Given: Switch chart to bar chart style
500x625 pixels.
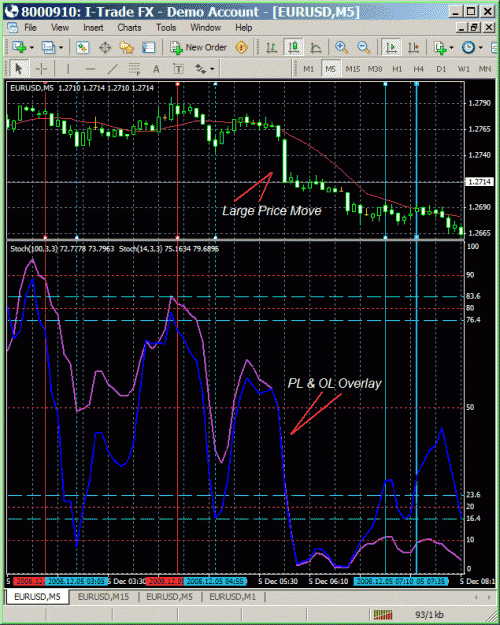Looking at the screenshot, I should point(272,47).
